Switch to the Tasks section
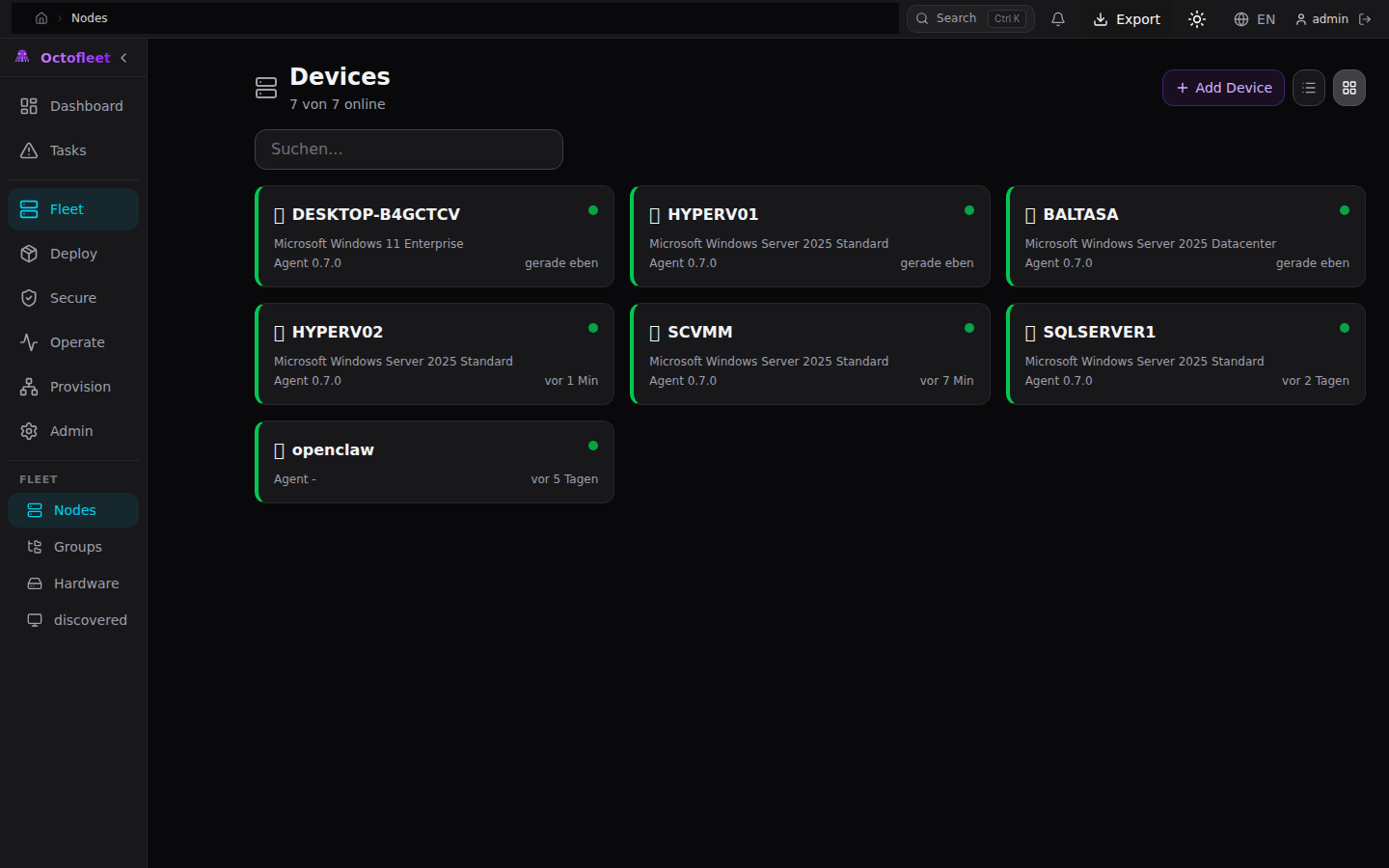This screenshot has height=868, width=1389. point(68,150)
